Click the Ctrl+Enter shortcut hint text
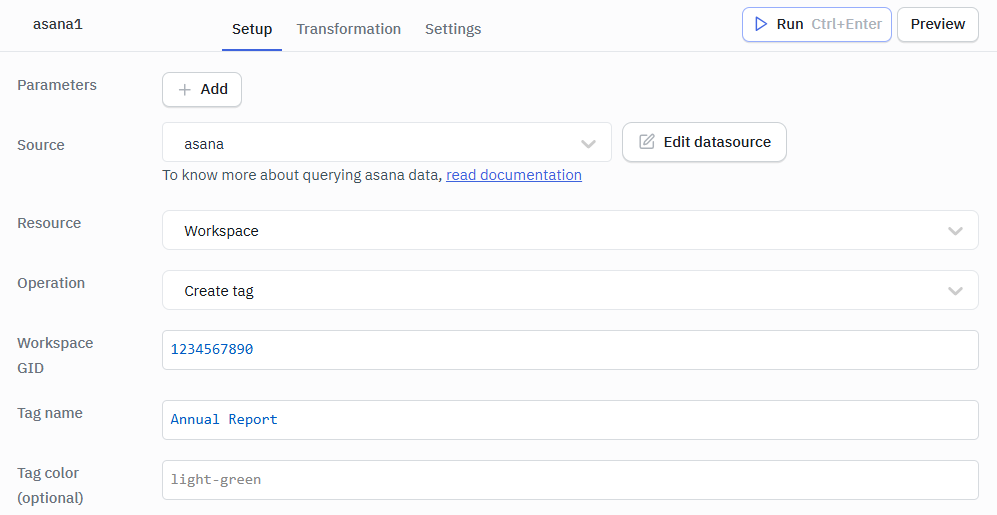 [x=846, y=24]
